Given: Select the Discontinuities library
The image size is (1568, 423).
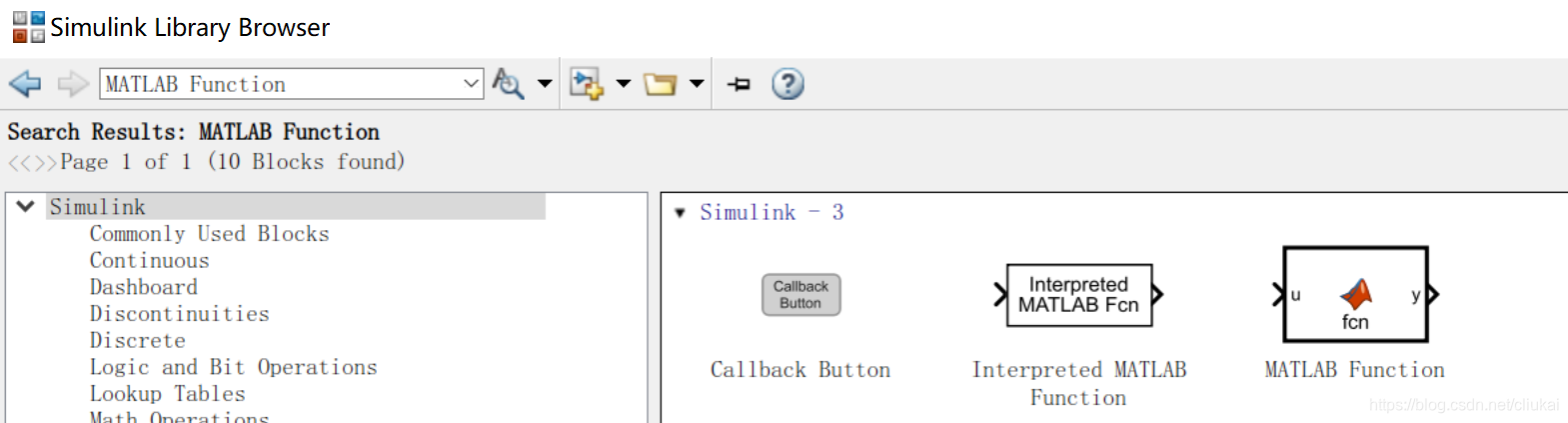Looking at the screenshot, I should (x=179, y=314).
